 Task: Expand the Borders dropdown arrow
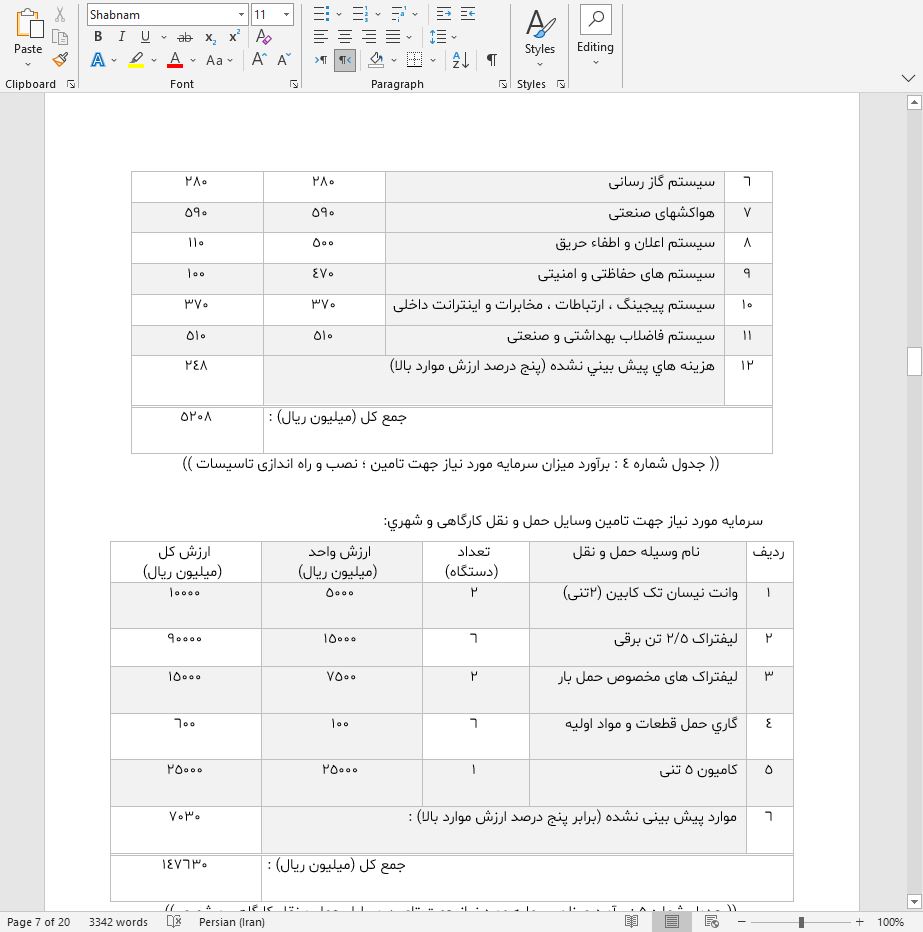(433, 60)
